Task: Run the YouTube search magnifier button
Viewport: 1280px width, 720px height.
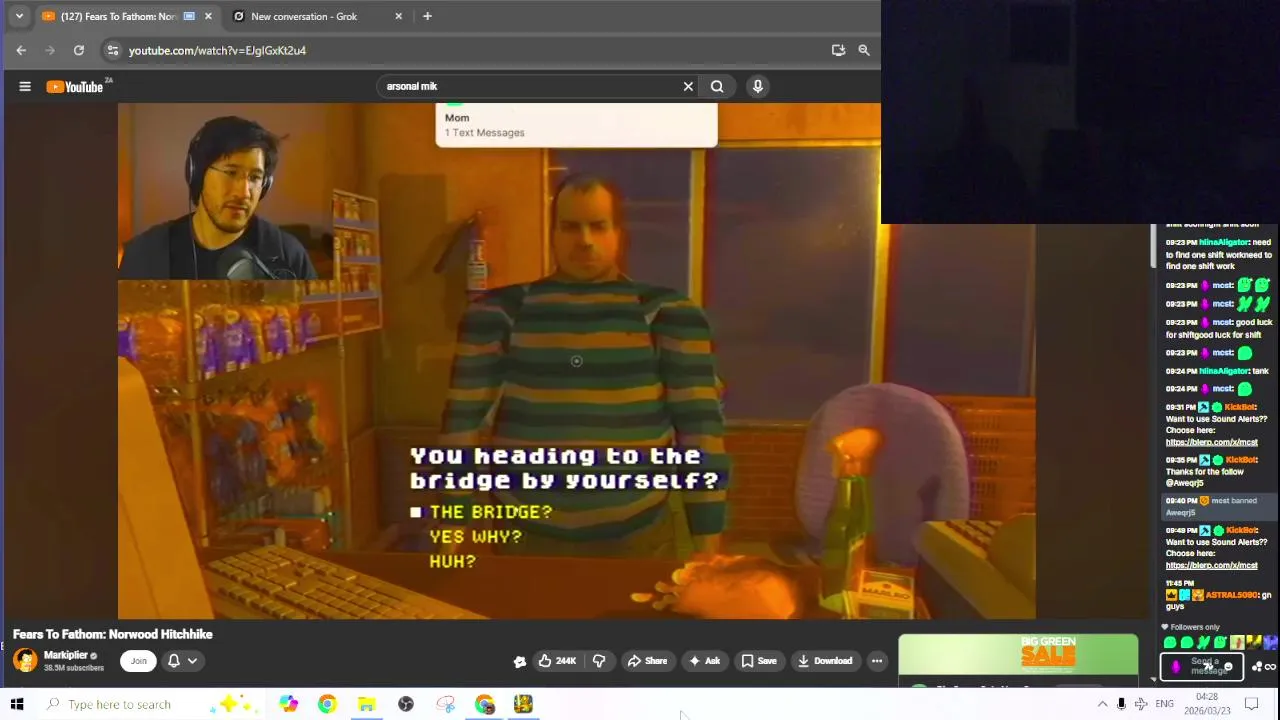Action: tap(717, 86)
